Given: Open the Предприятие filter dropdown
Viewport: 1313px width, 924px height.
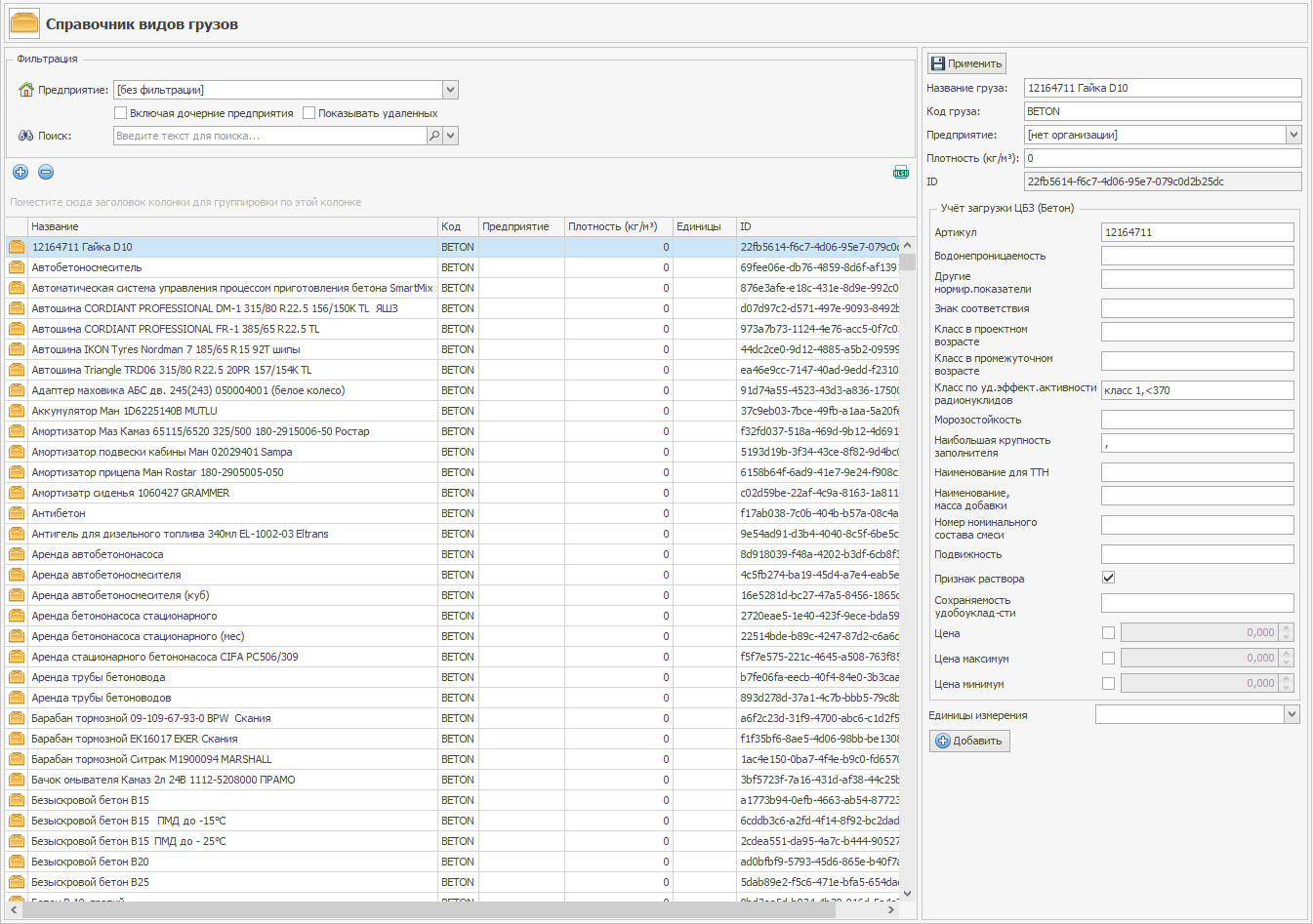Looking at the screenshot, I should [x=450, y=90].
